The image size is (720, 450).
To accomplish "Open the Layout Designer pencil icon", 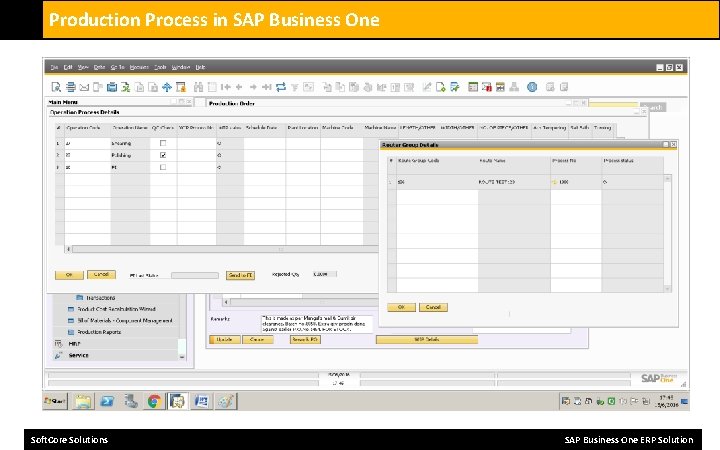I will (x=427, y=87).
